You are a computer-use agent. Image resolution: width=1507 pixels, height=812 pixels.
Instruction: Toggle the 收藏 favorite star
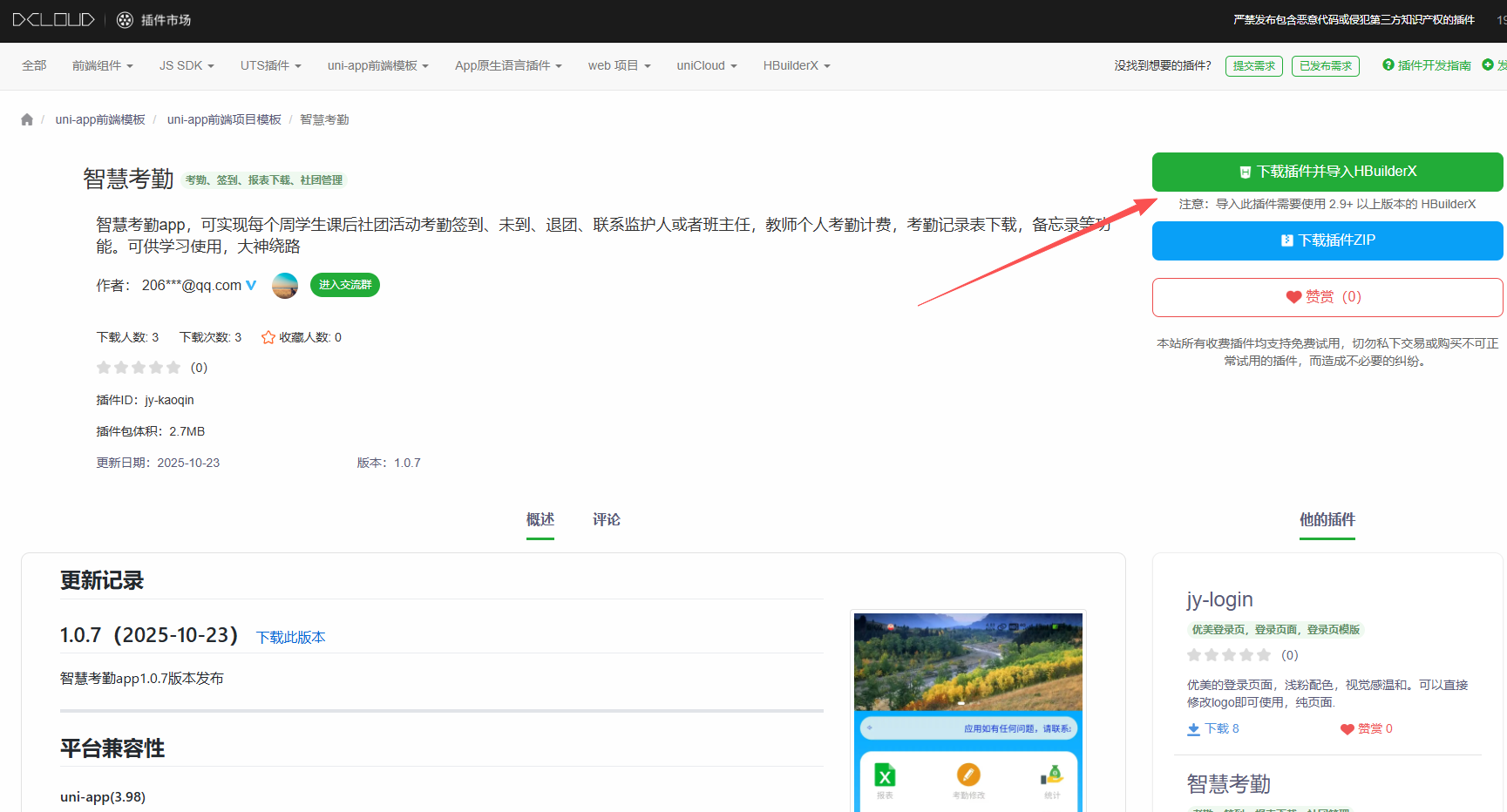(x=268, y=336)
